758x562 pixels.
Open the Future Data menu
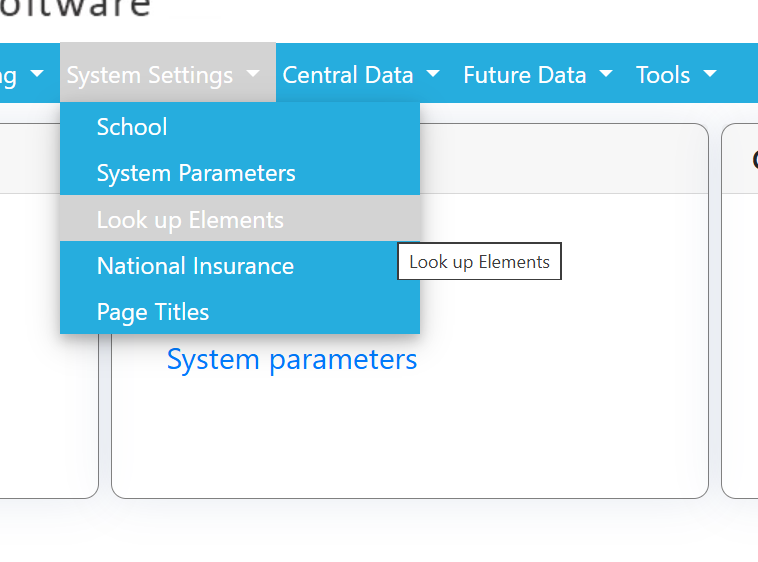pos(525,75)
